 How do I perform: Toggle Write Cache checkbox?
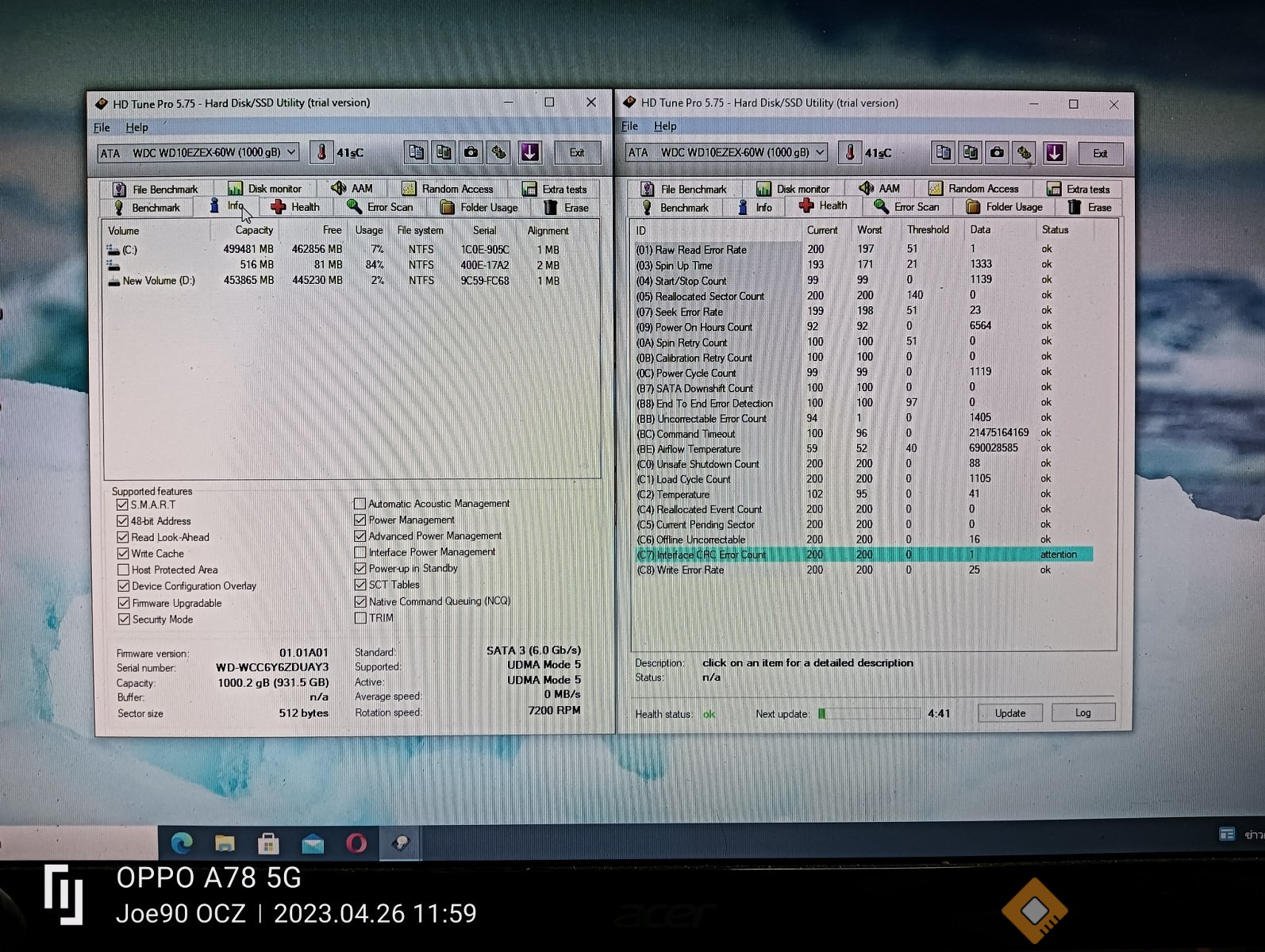pos(123,554)
